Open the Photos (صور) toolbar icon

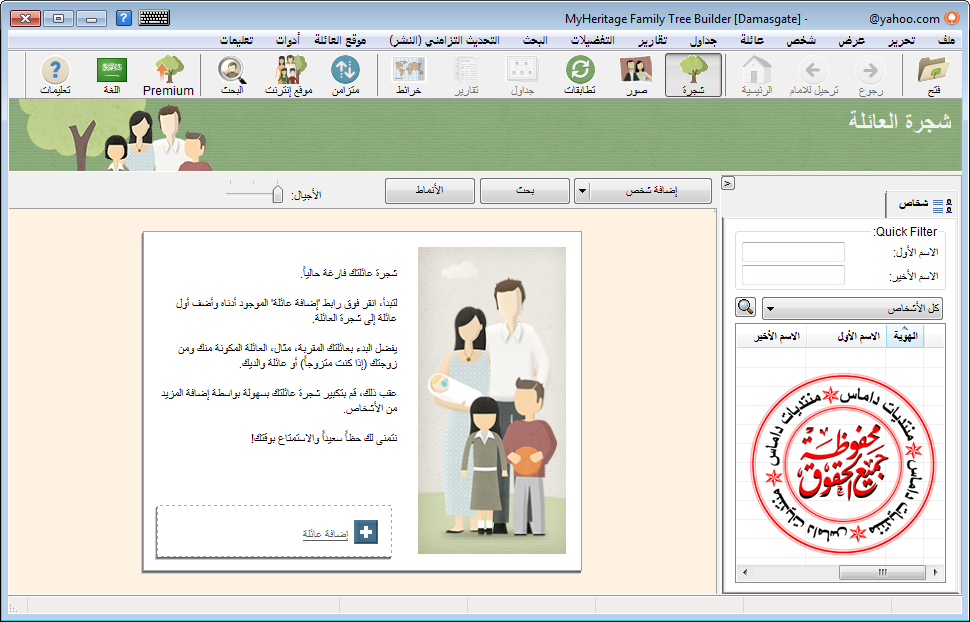[x=636, y=75]
